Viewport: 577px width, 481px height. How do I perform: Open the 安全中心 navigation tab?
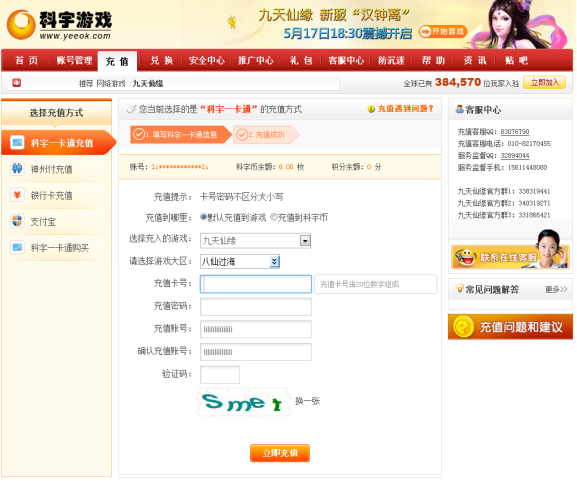click(206, 60)
